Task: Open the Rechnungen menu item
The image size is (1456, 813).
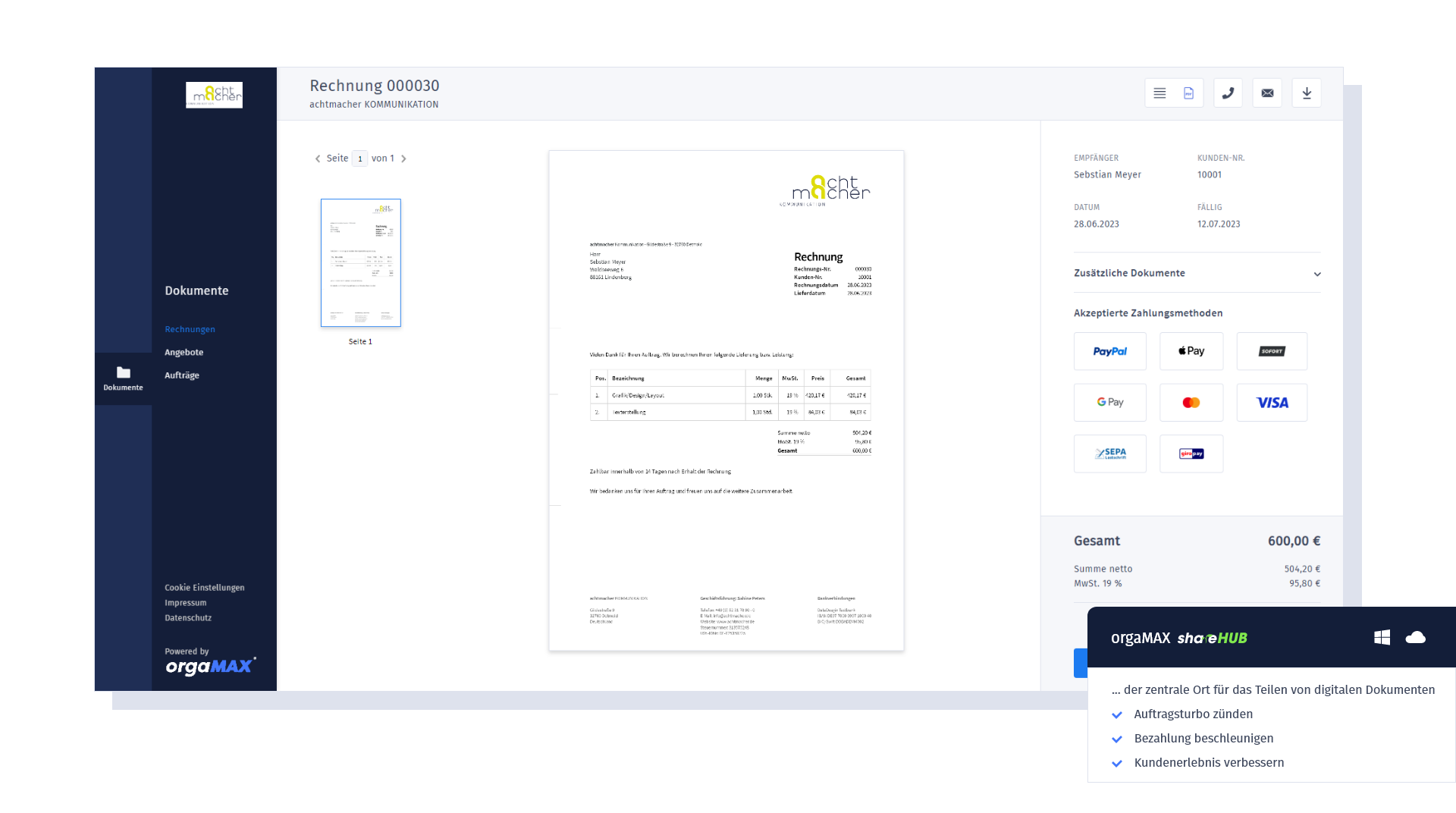Action: click(x=190, y=329)
